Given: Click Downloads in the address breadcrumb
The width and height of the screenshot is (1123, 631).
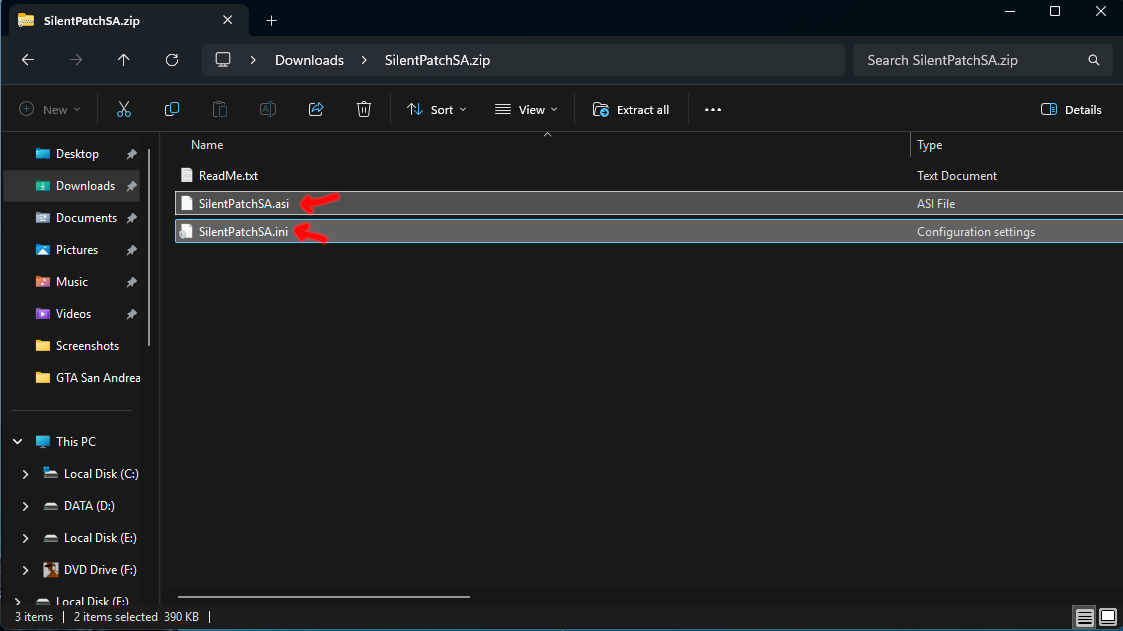Looking at the screenshot, I should pos(309,60).
